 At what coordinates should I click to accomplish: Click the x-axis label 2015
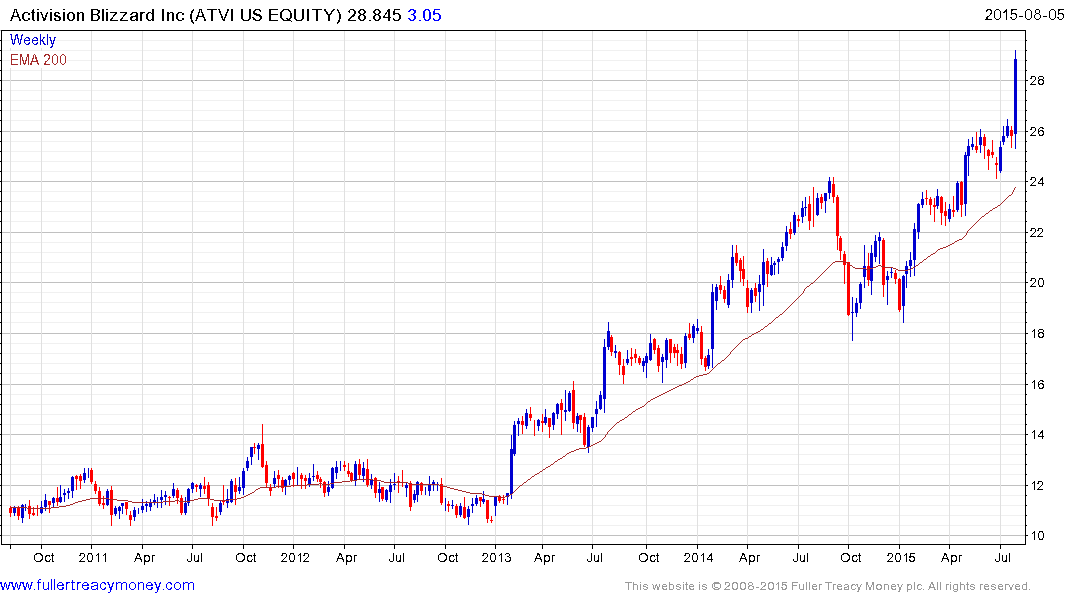tap(901, 557)
